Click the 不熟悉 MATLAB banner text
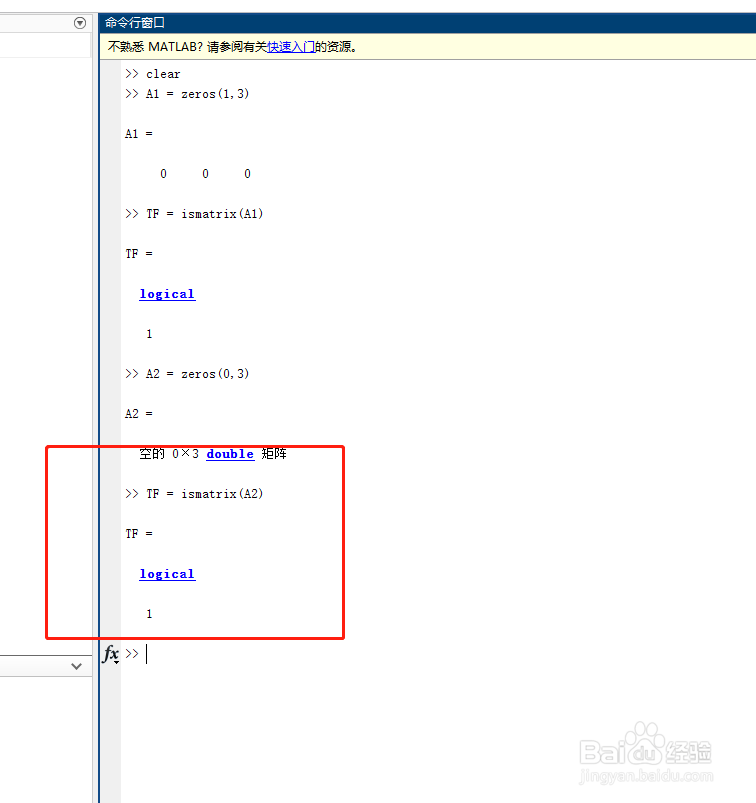 pos(232,47)
